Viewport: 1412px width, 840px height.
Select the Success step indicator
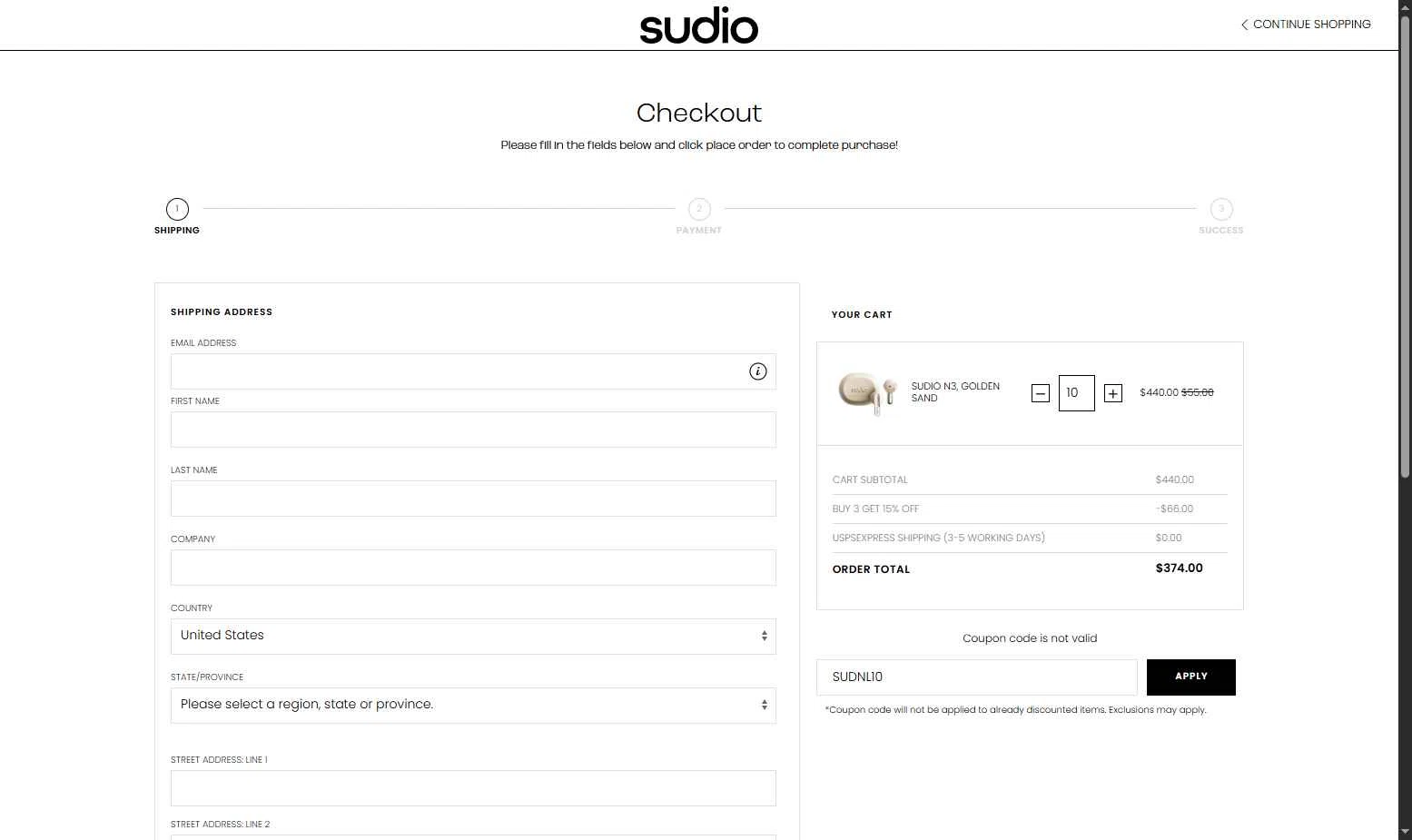click(x=1220, y=217)
